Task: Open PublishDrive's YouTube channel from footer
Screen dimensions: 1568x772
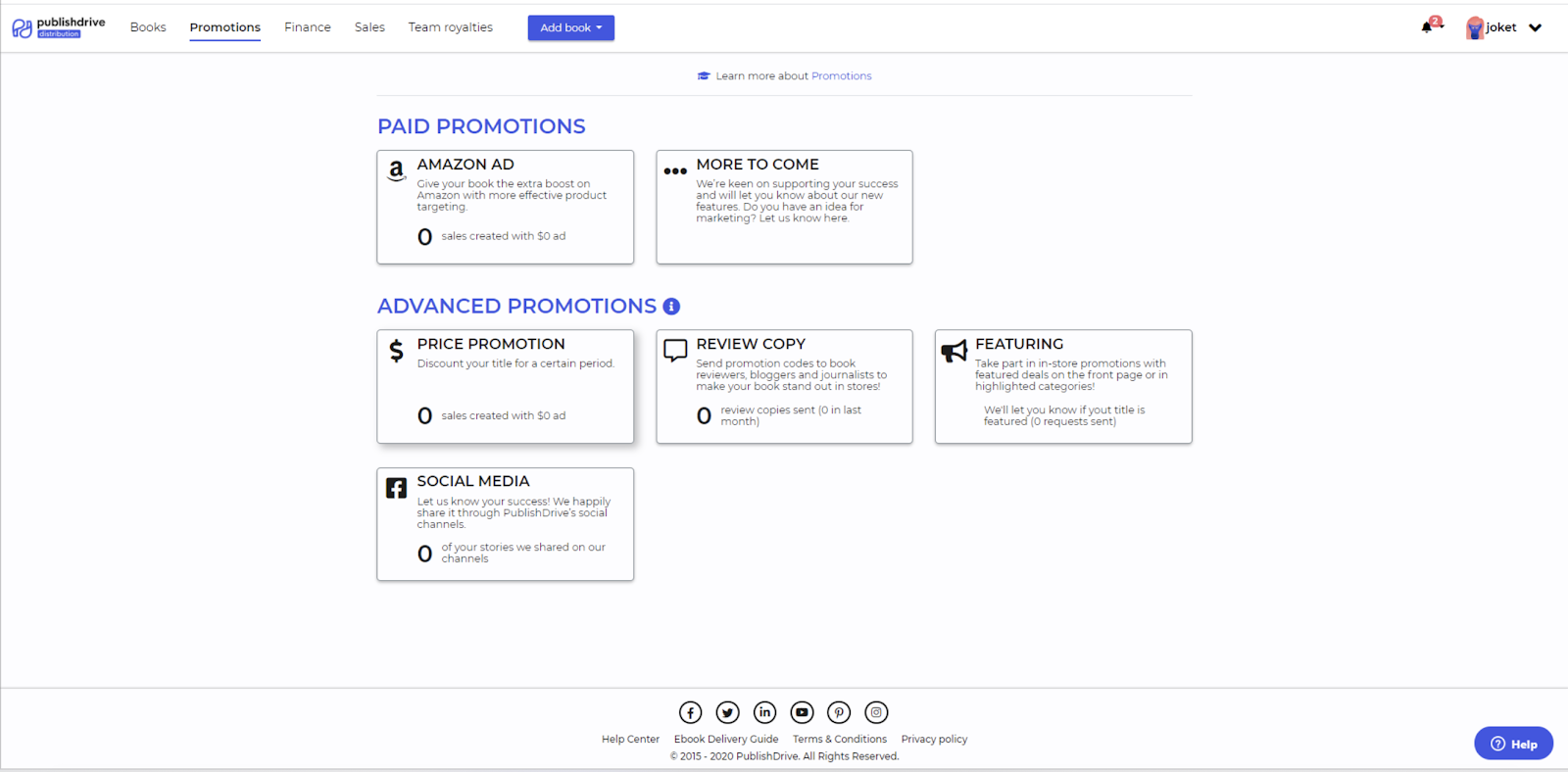Action: 802,712
